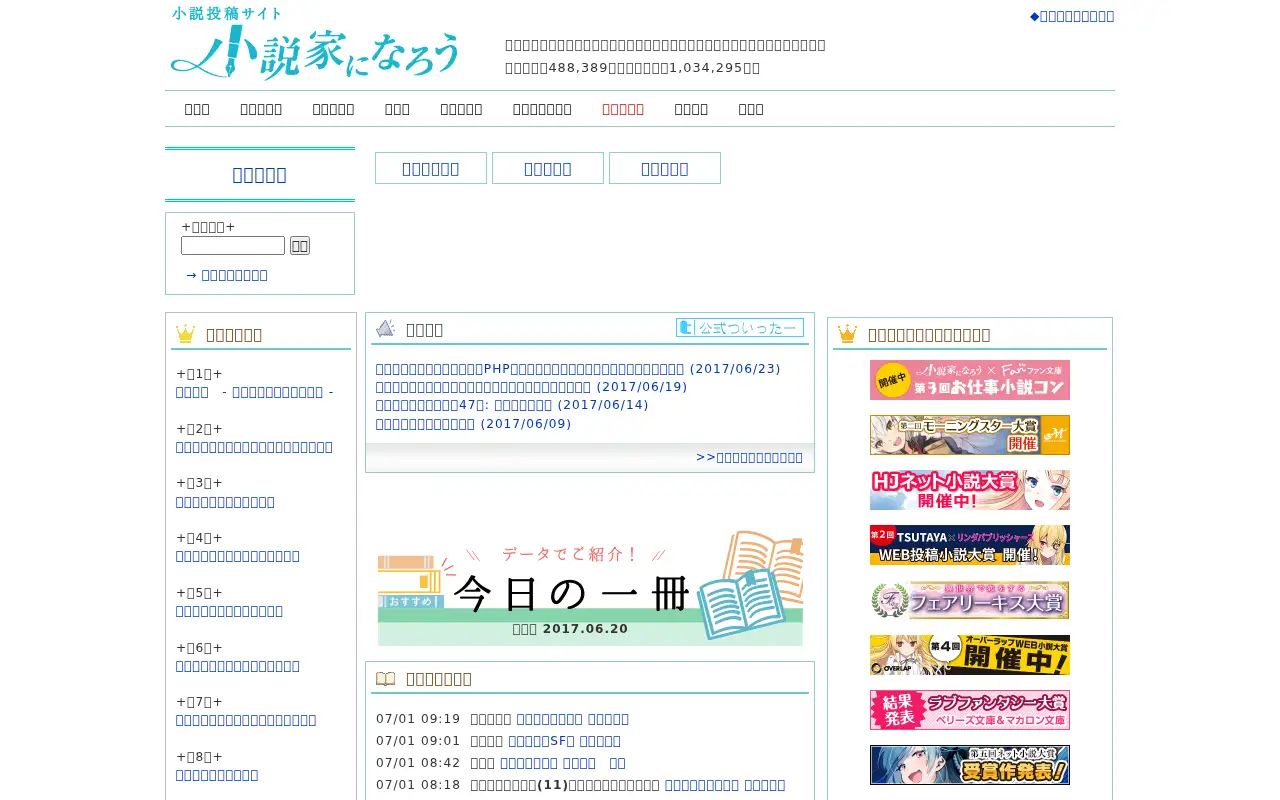The image size is (1280, 800).
Task: Open the モーニングスター大賞 banner
Action: [970, 435]
